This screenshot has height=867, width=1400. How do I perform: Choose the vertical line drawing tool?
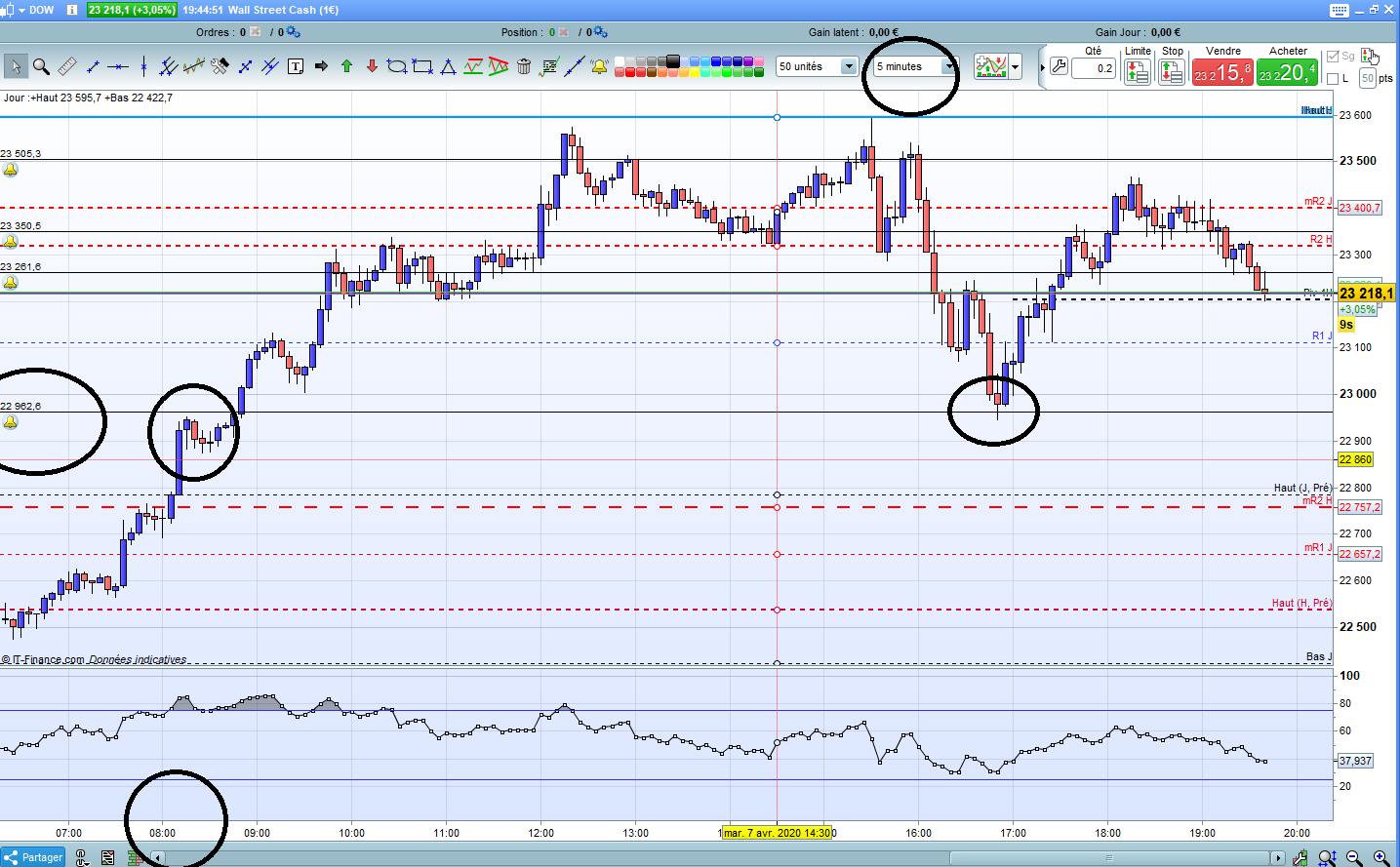143,66
